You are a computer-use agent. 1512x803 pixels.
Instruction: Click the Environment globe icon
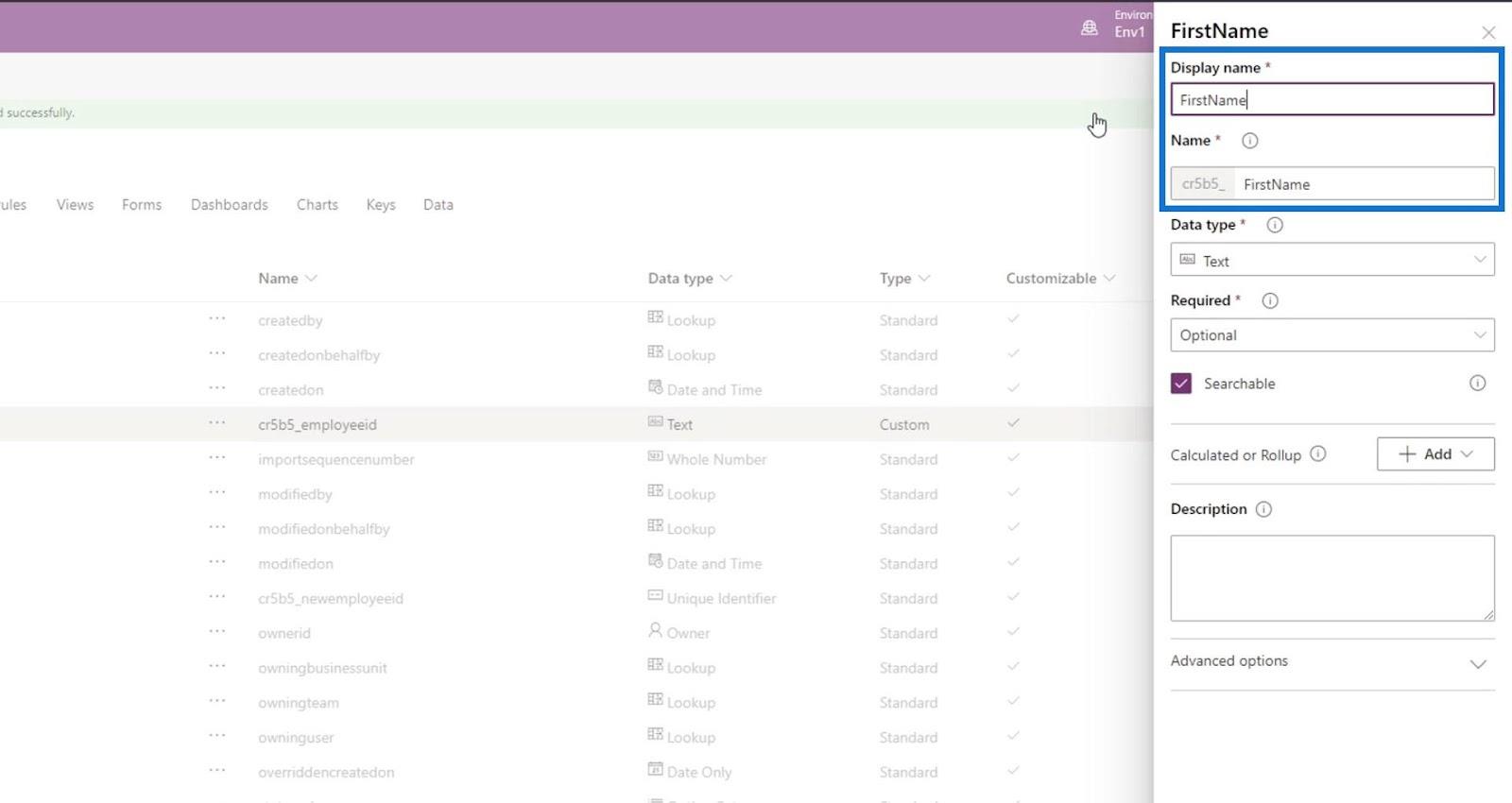tap(1090, 27)
